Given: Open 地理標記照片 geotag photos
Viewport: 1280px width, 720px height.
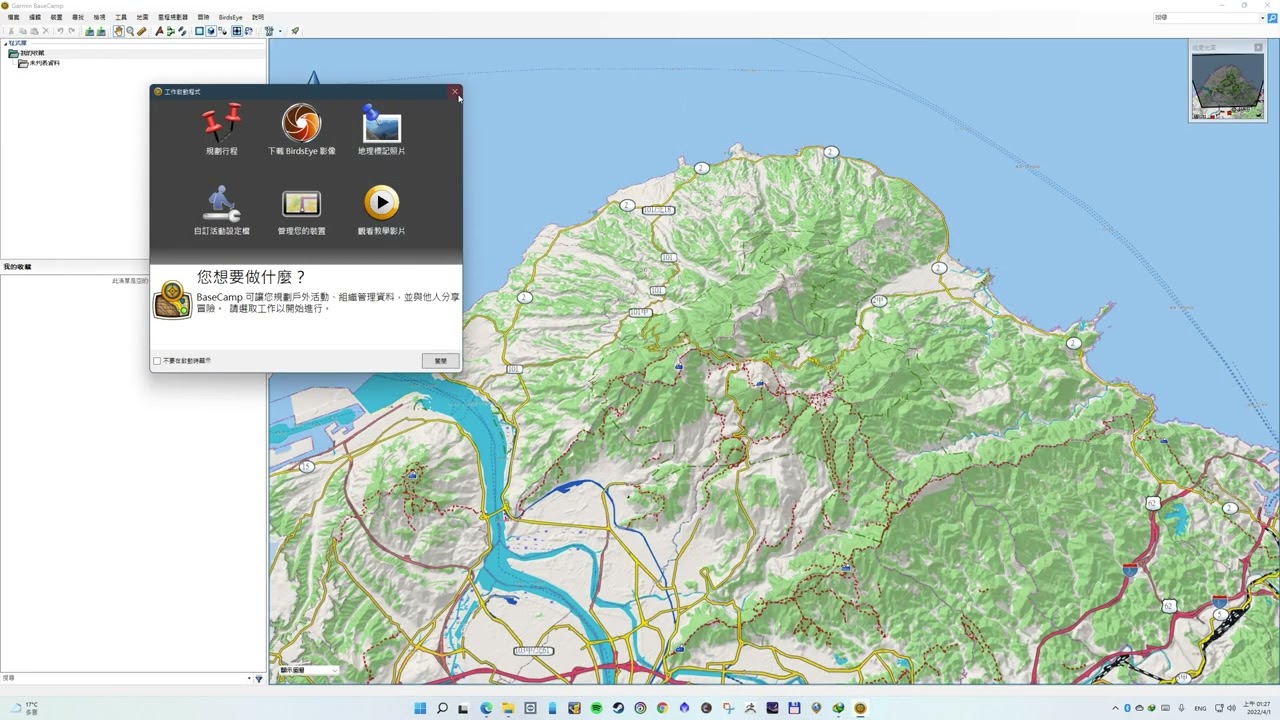Looking at the screenshot, I should (381, 129).
